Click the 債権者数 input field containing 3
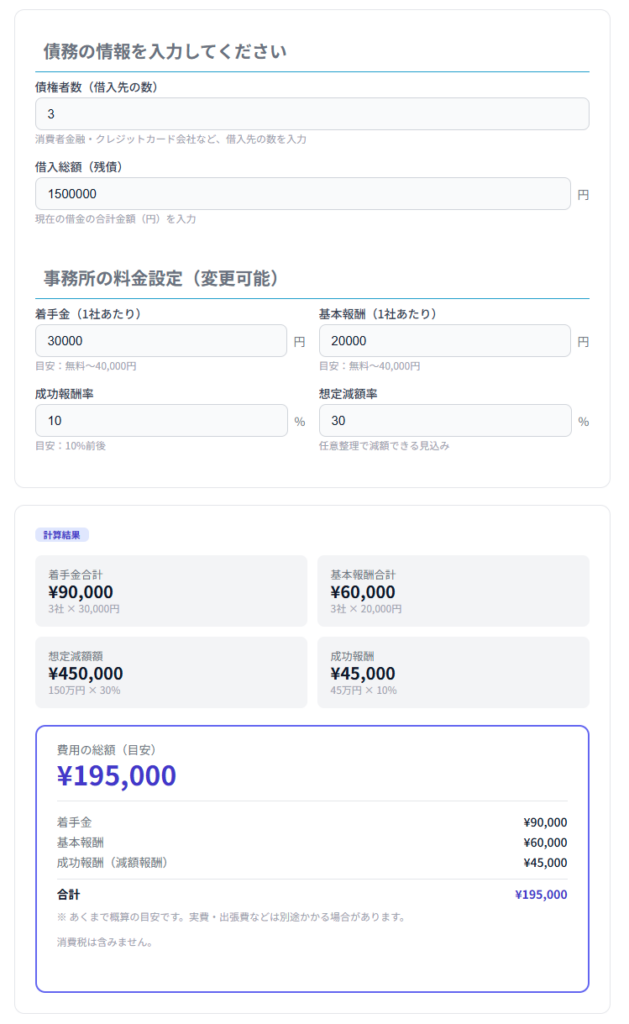 [312, 114]
